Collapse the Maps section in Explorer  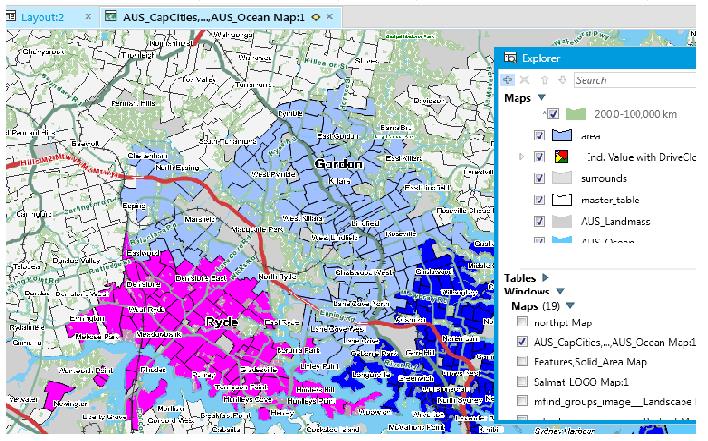coord(541,97)
